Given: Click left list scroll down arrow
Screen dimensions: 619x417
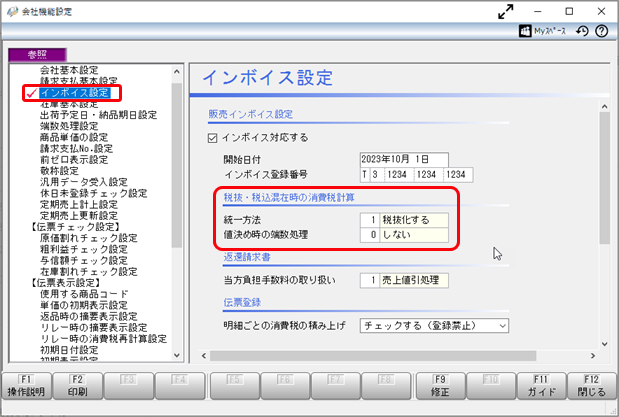Looking at the screenshot, I should (176, 355).
